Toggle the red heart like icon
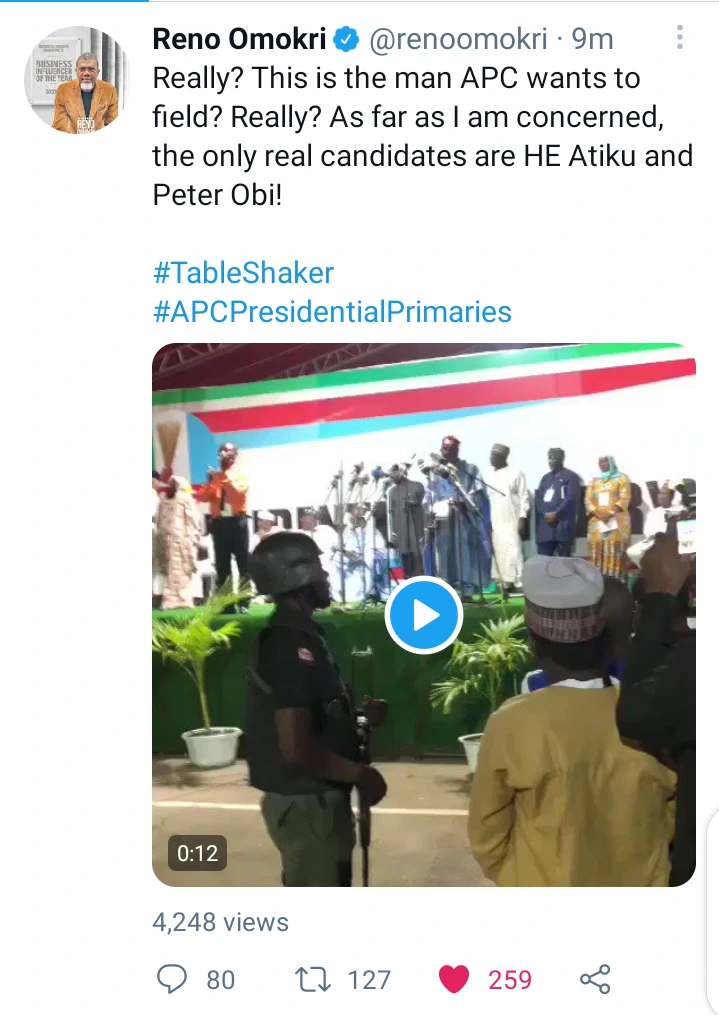 coord(454,979)
